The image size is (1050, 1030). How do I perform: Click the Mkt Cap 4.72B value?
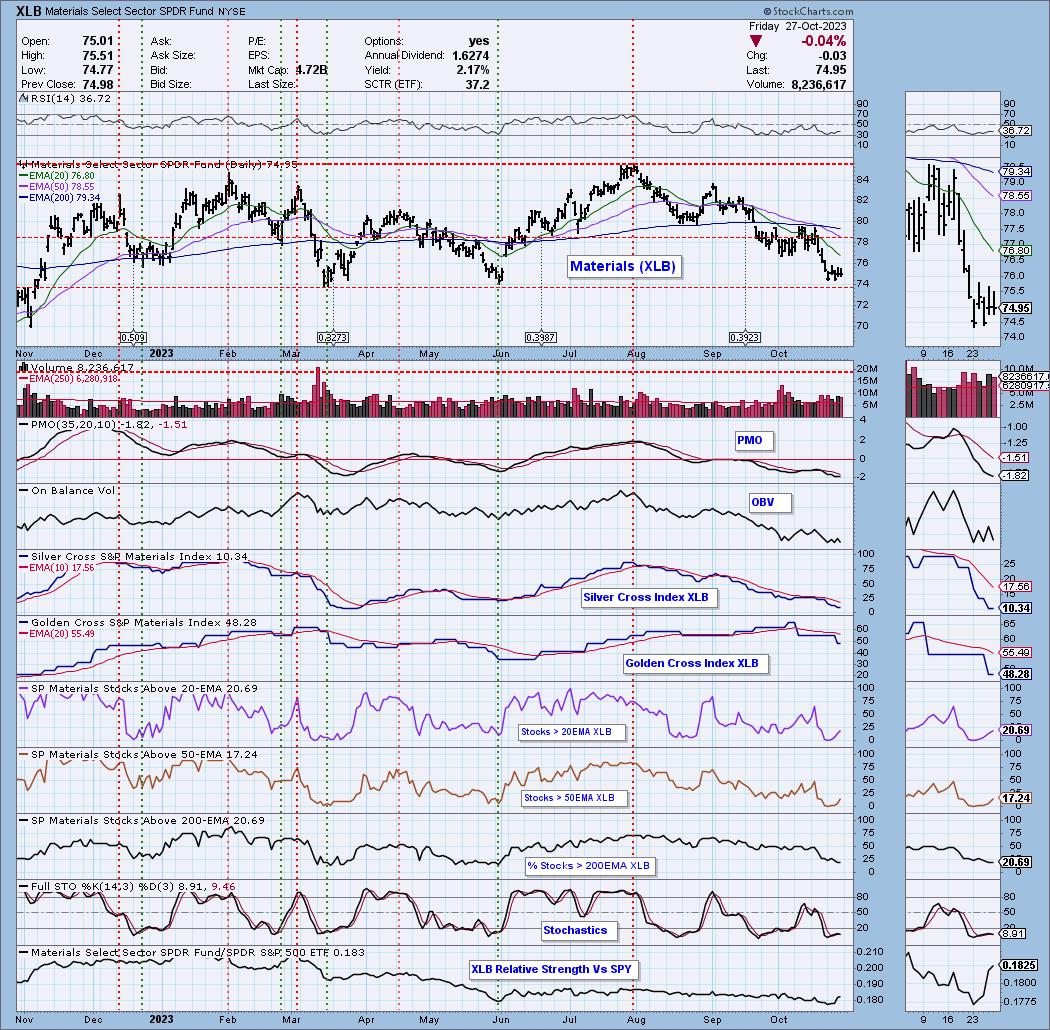311,70
